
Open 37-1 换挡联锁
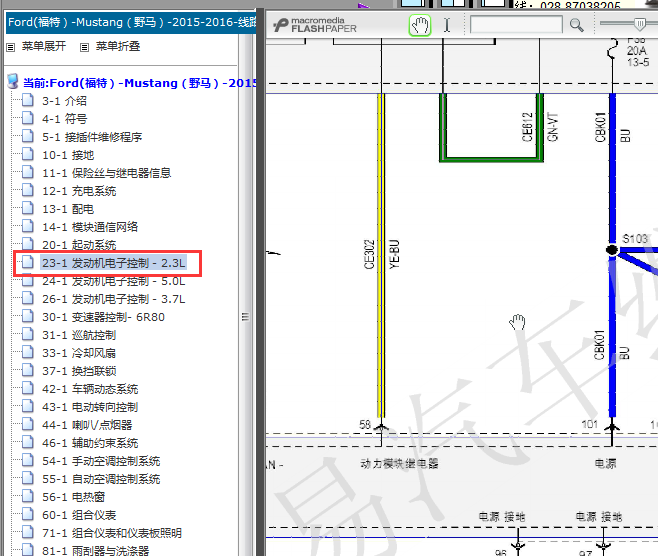(x=79, y=371)
